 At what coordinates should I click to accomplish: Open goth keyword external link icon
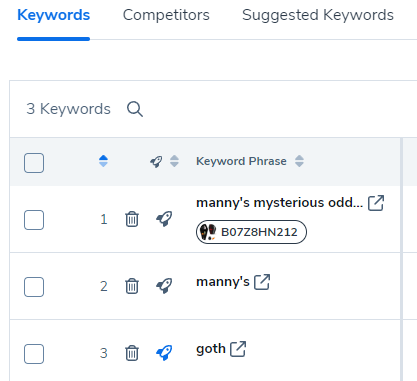pos(238,349)
